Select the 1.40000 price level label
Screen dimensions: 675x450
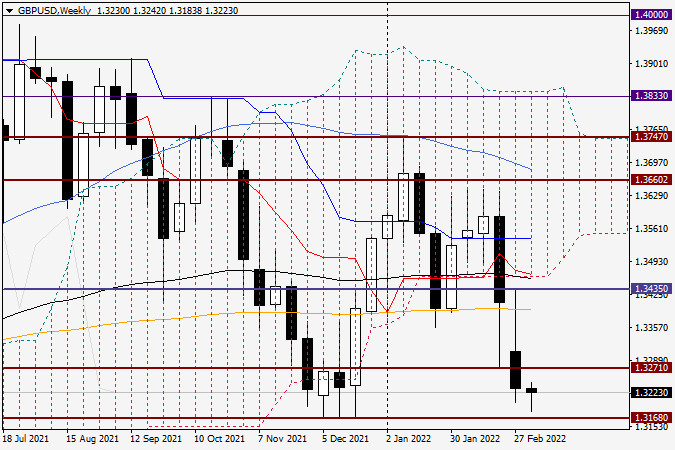(x=652, y=15)
